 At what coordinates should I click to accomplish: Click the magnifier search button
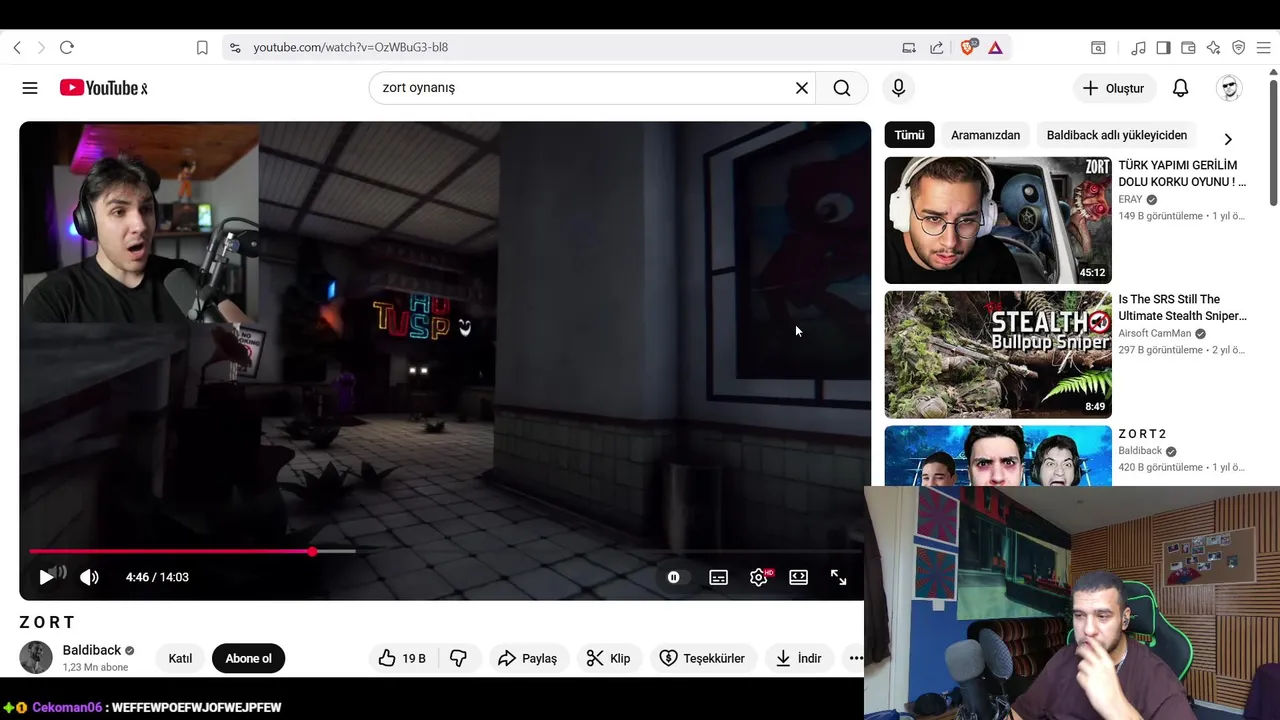[842, 88]
